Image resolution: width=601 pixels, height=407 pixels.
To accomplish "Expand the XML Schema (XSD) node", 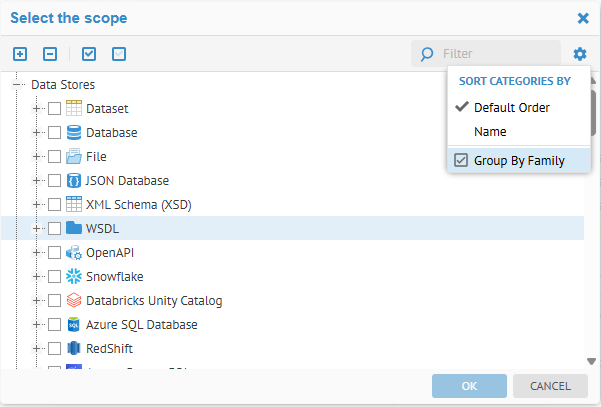I will coord(38,205).
